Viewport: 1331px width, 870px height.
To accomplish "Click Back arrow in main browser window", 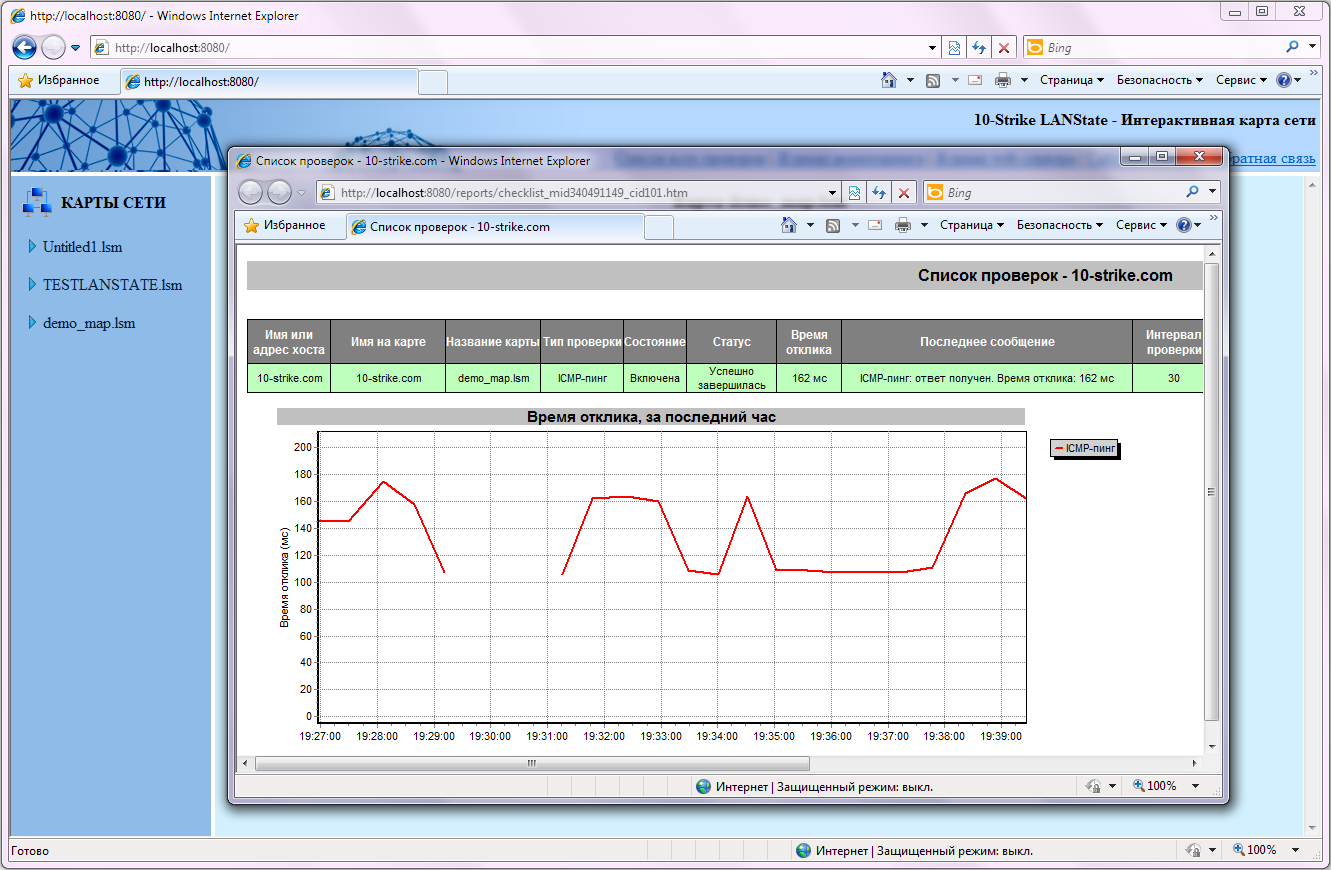I will 24,47.
